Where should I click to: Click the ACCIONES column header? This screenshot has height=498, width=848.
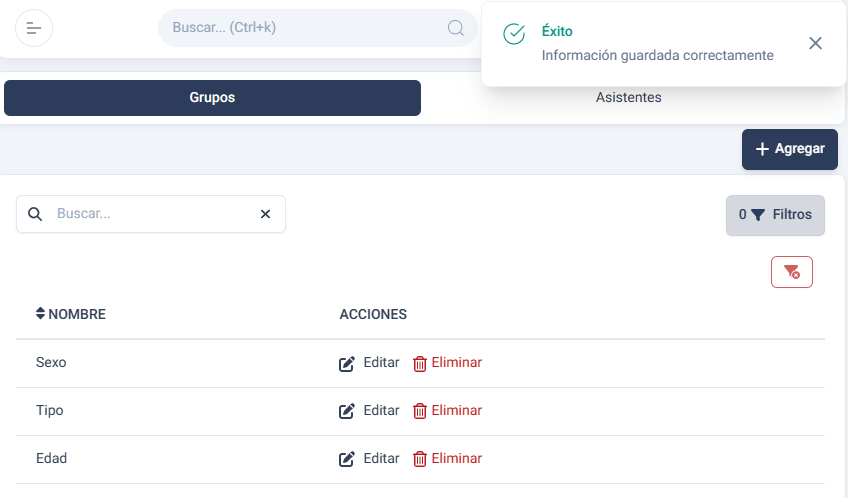373,314
